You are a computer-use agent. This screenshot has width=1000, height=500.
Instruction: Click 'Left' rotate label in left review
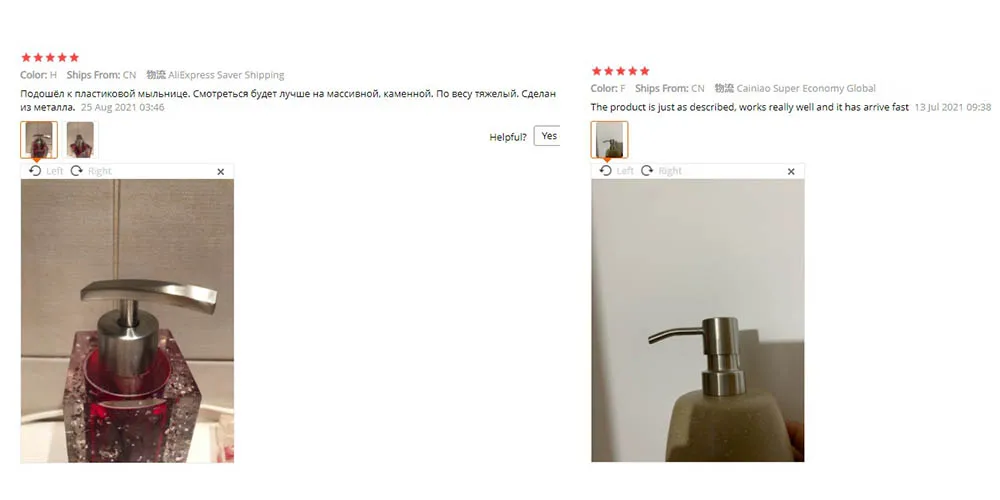click(55, 171)
